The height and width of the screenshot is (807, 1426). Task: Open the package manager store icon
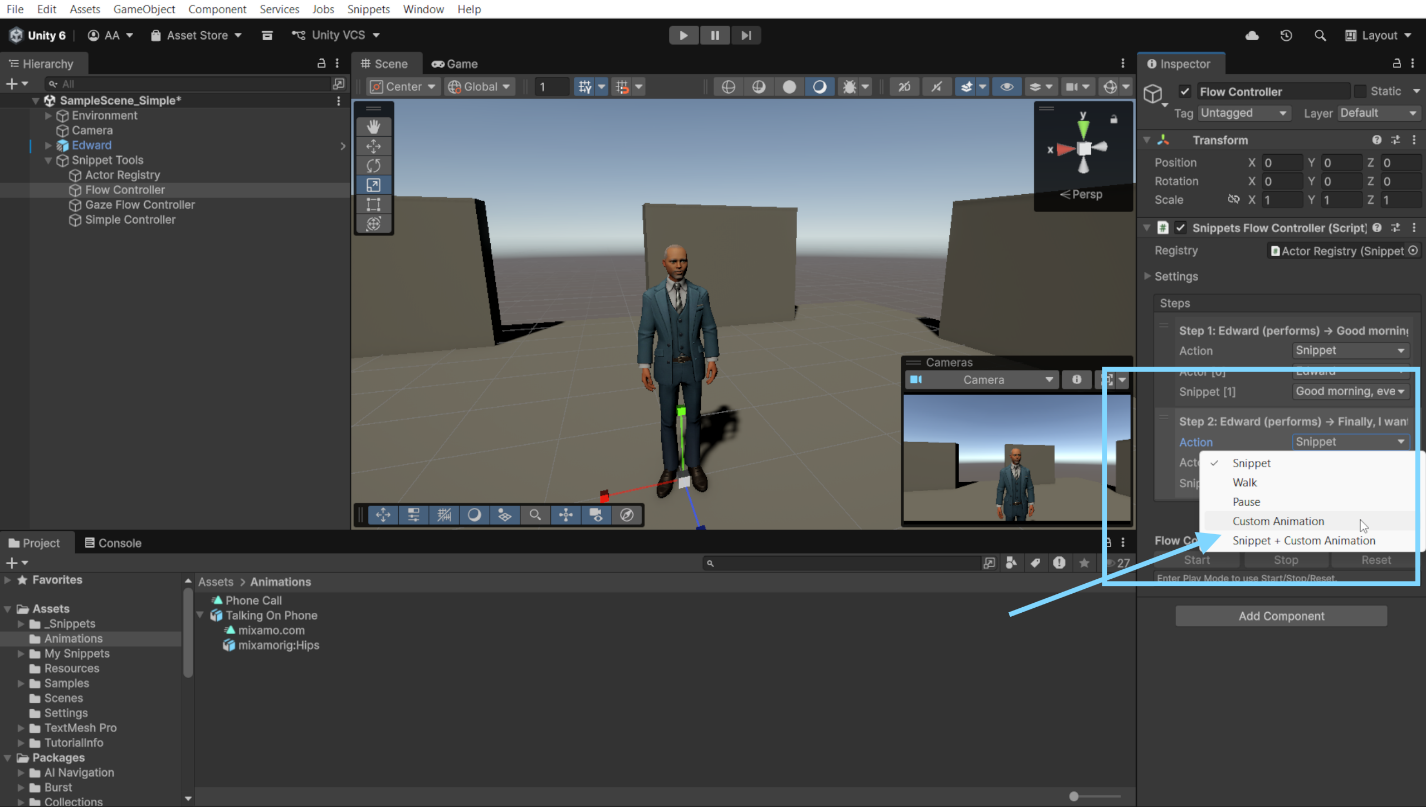click(267, 35)
